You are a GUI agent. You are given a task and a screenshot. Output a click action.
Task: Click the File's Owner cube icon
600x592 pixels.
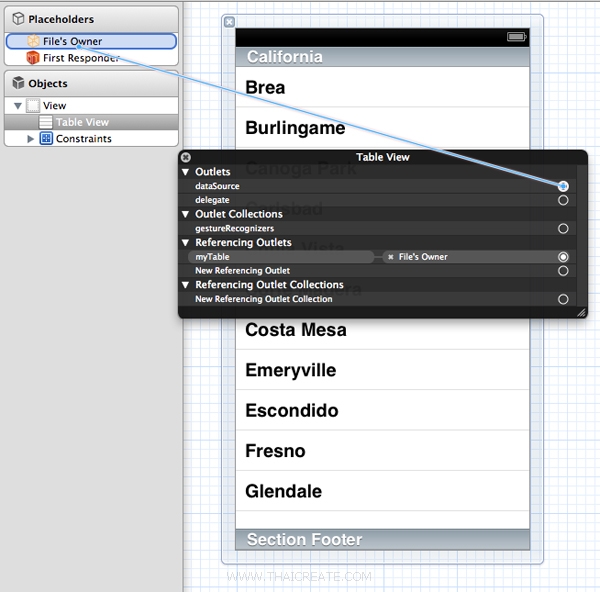pyautogui.click(x=34, y=41)
